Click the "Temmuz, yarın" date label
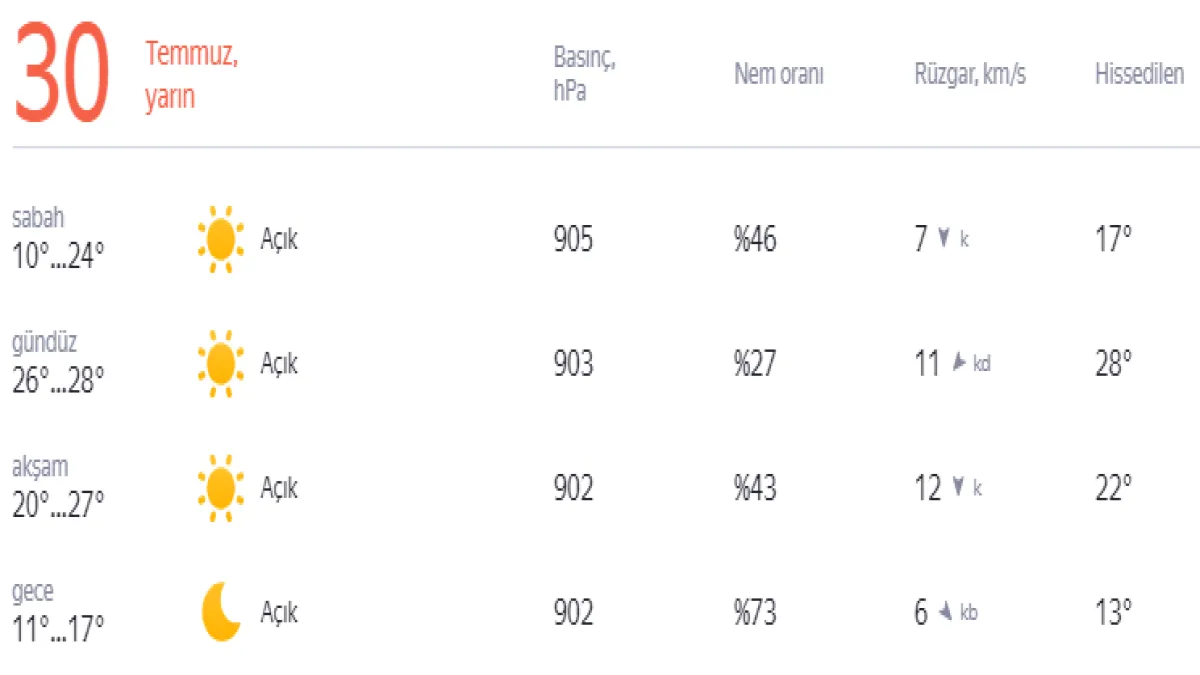 pyautogui.click(x=191, y=76)
